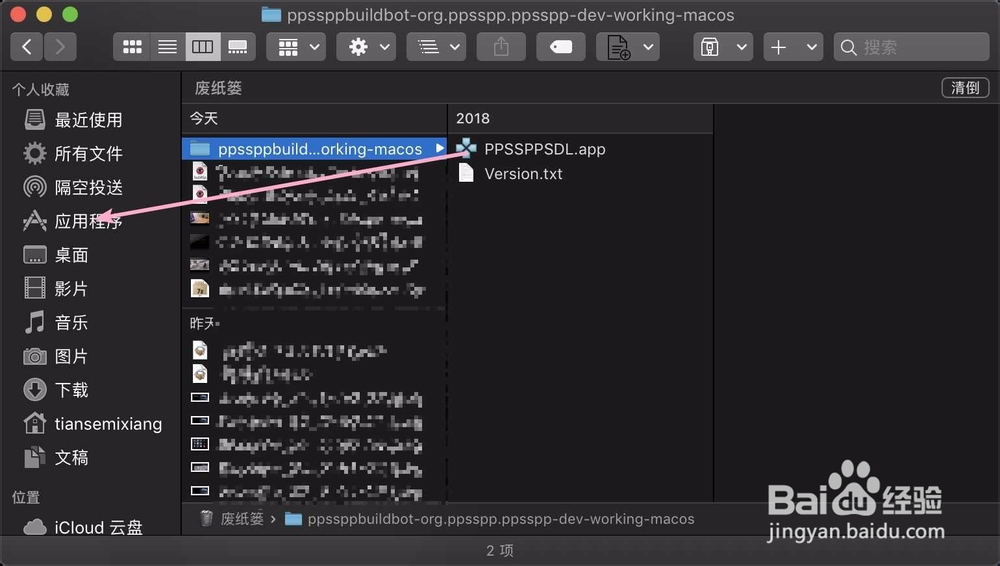Open the gear action menu
This screenshot has height=566, width=1000.
(366, 47)
